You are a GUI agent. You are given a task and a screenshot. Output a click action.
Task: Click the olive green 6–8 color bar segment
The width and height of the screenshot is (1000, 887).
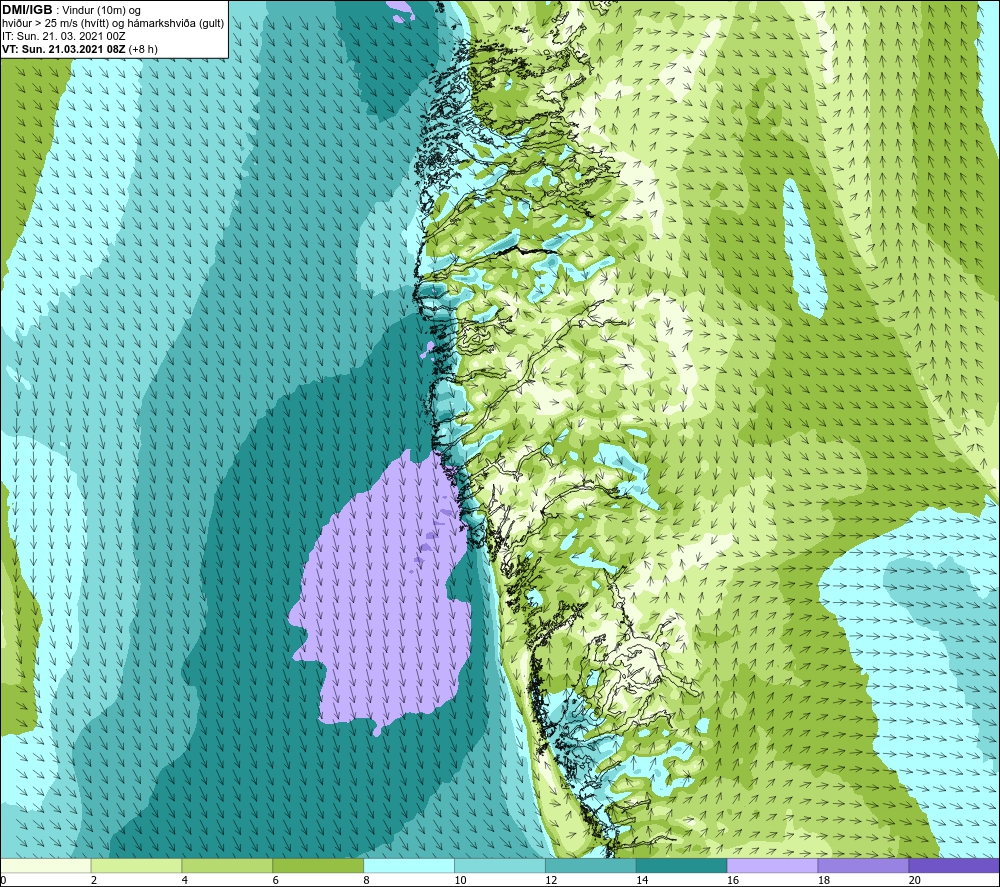coord(318,865)
